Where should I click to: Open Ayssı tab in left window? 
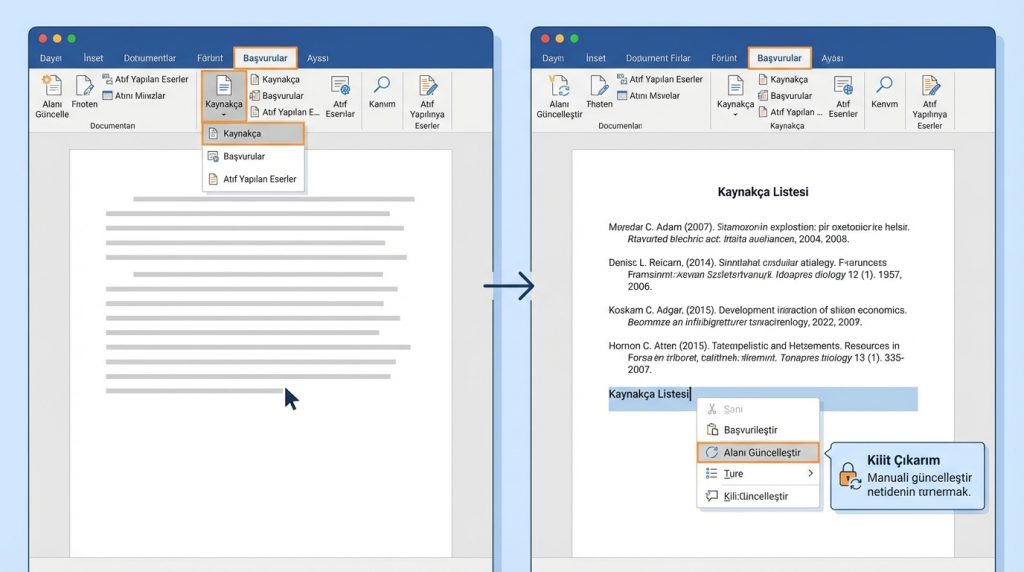click(x=317, y=58)
